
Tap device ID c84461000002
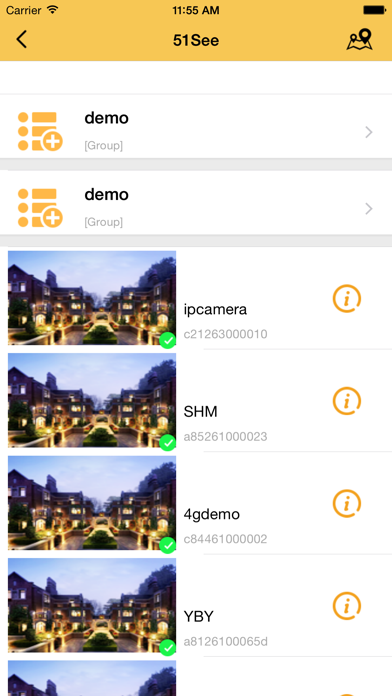pos(226,539)
